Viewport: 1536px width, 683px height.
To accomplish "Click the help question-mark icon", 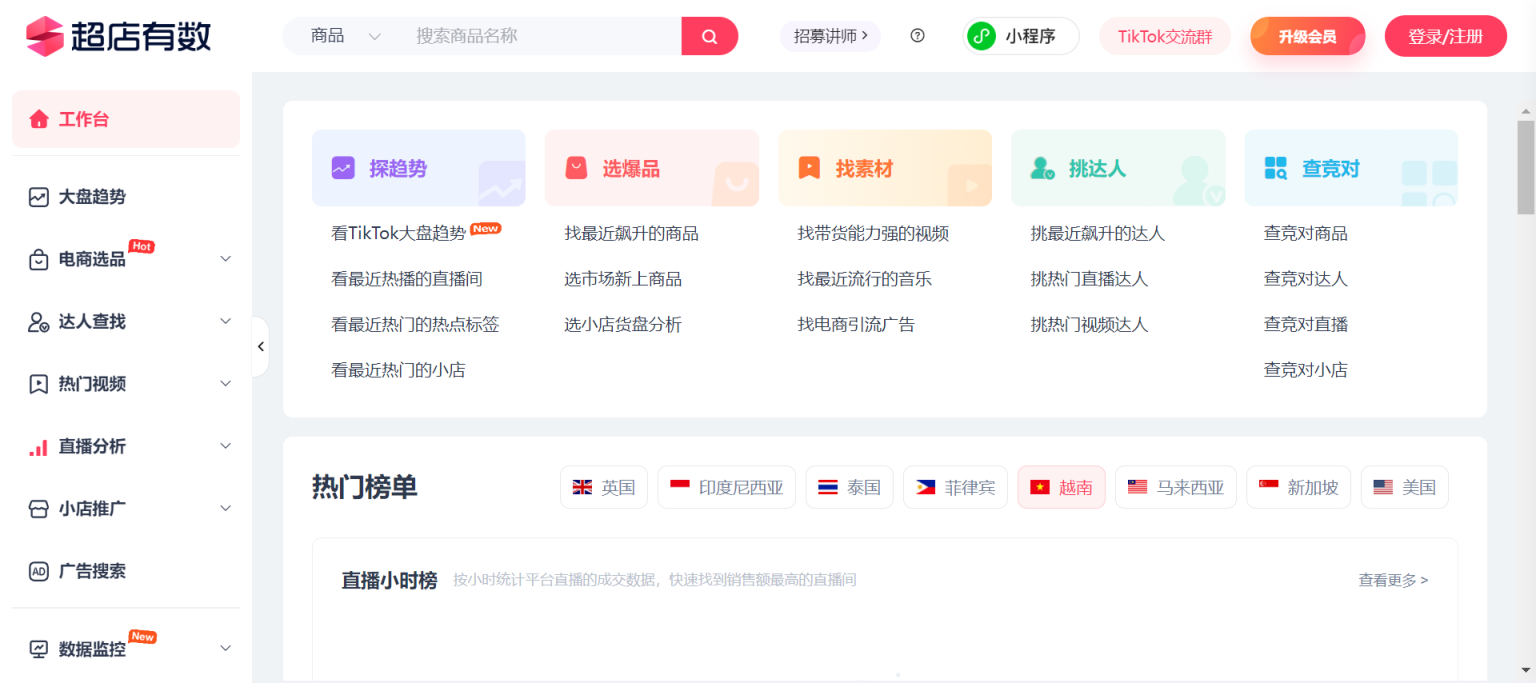I will pyautogui.click(x=917, y=35).
